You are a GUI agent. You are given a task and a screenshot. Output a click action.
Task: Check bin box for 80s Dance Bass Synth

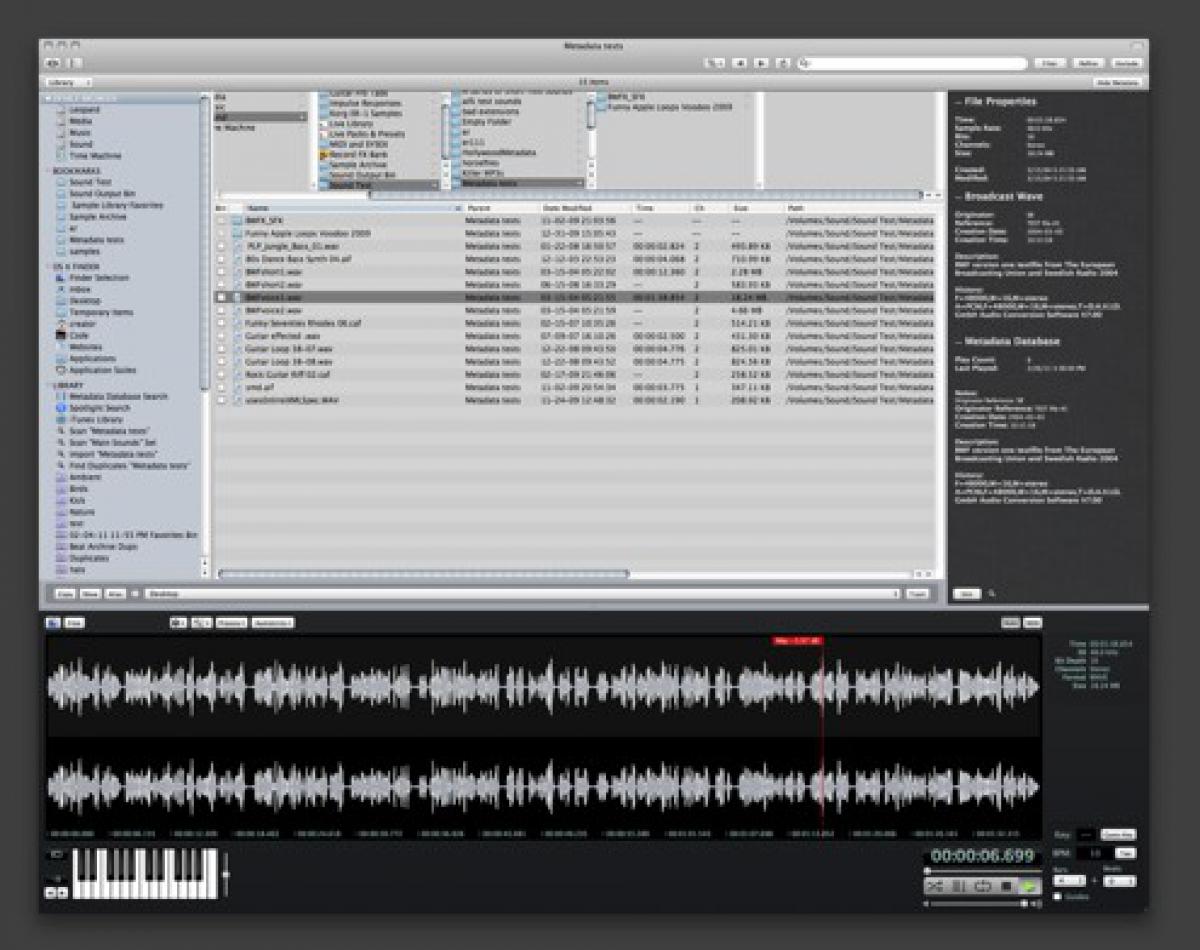222,259
